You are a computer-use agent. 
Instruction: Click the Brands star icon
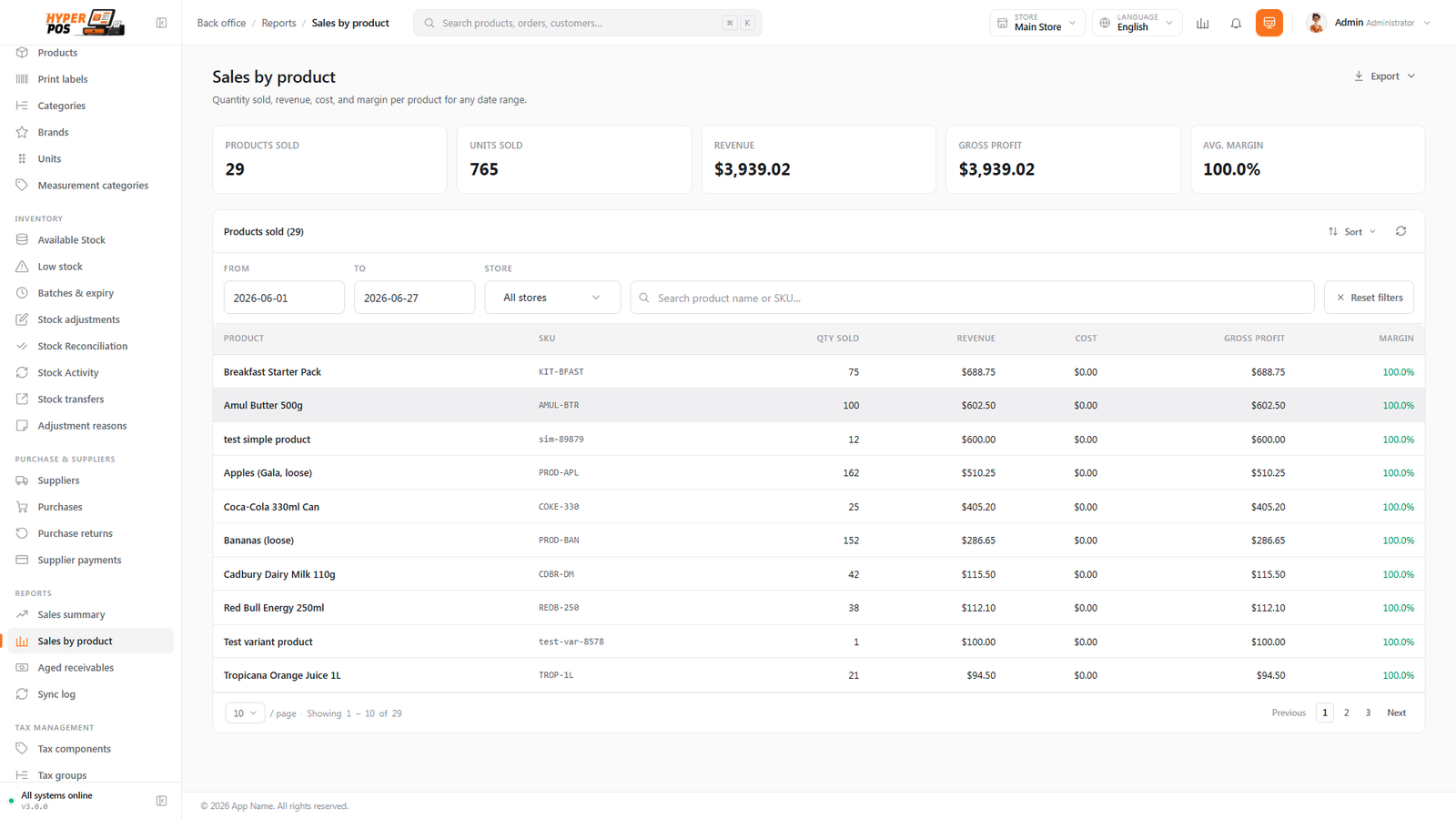(x=22, y=132)
